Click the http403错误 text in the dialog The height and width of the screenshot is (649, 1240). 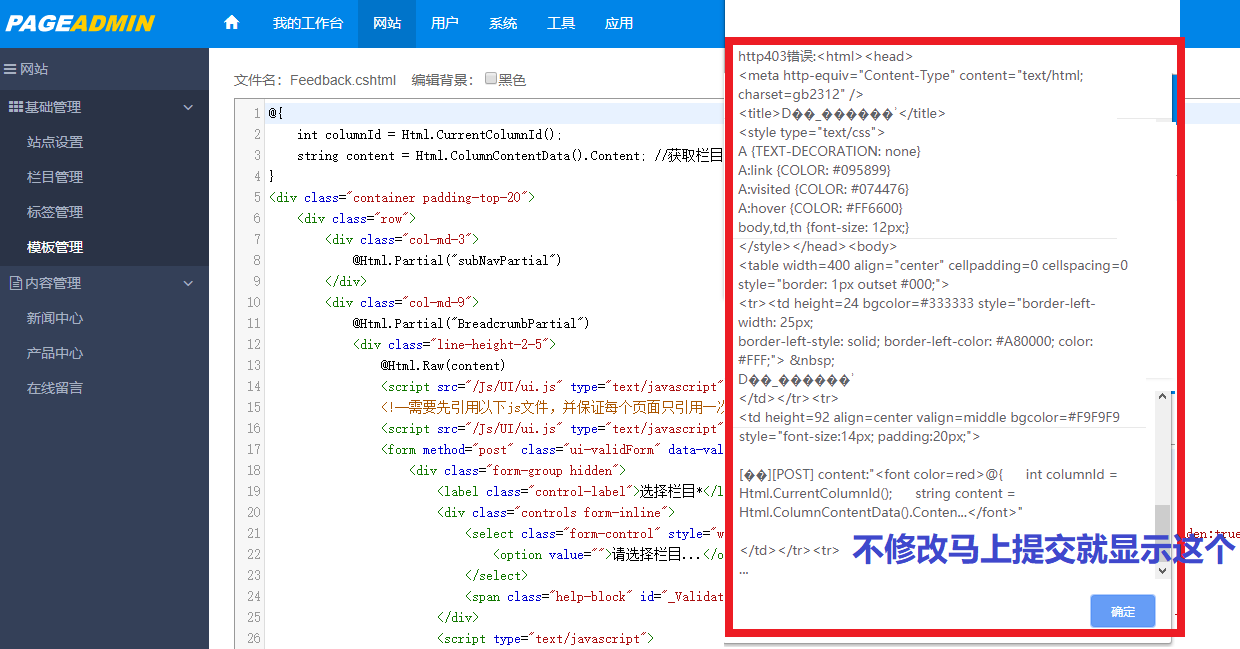777,56
